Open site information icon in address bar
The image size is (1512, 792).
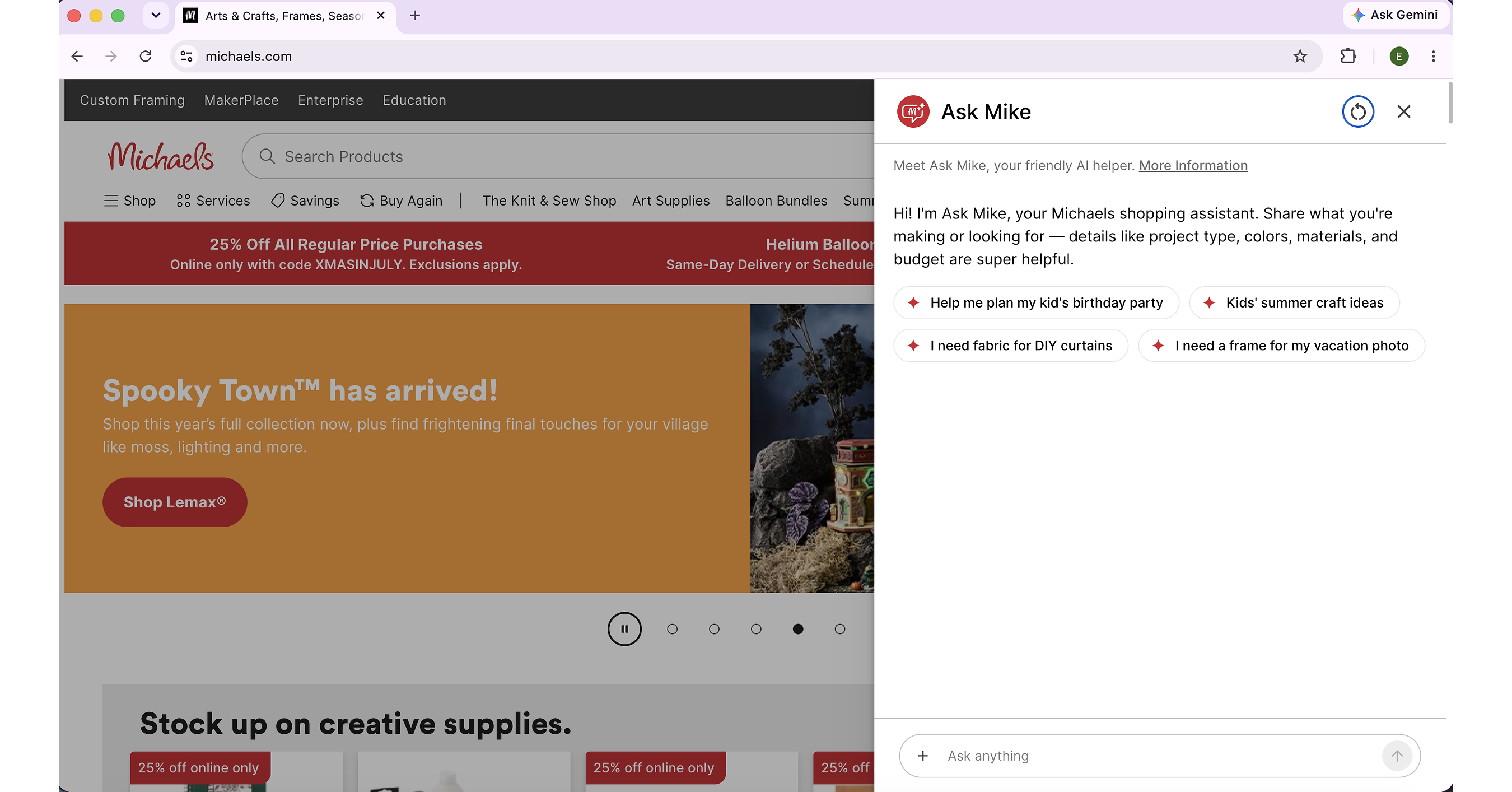tap(186, 57)
